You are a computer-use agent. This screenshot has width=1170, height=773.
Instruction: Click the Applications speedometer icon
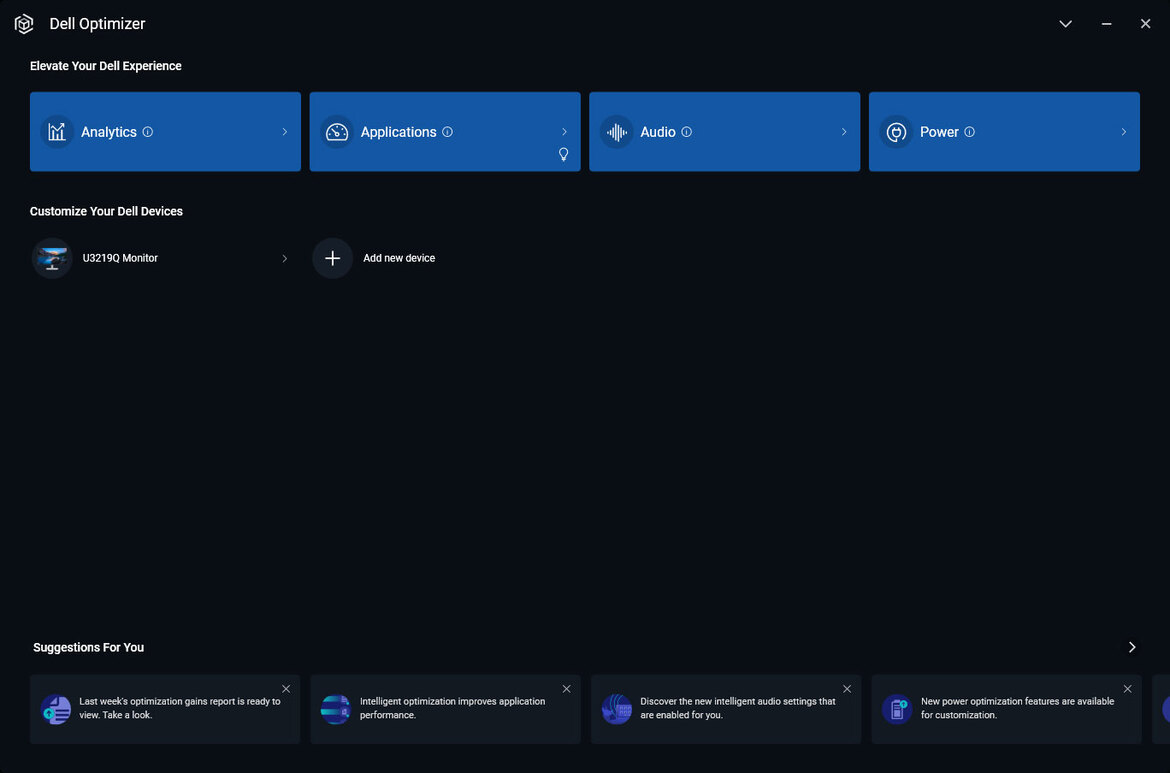(337, 132)
